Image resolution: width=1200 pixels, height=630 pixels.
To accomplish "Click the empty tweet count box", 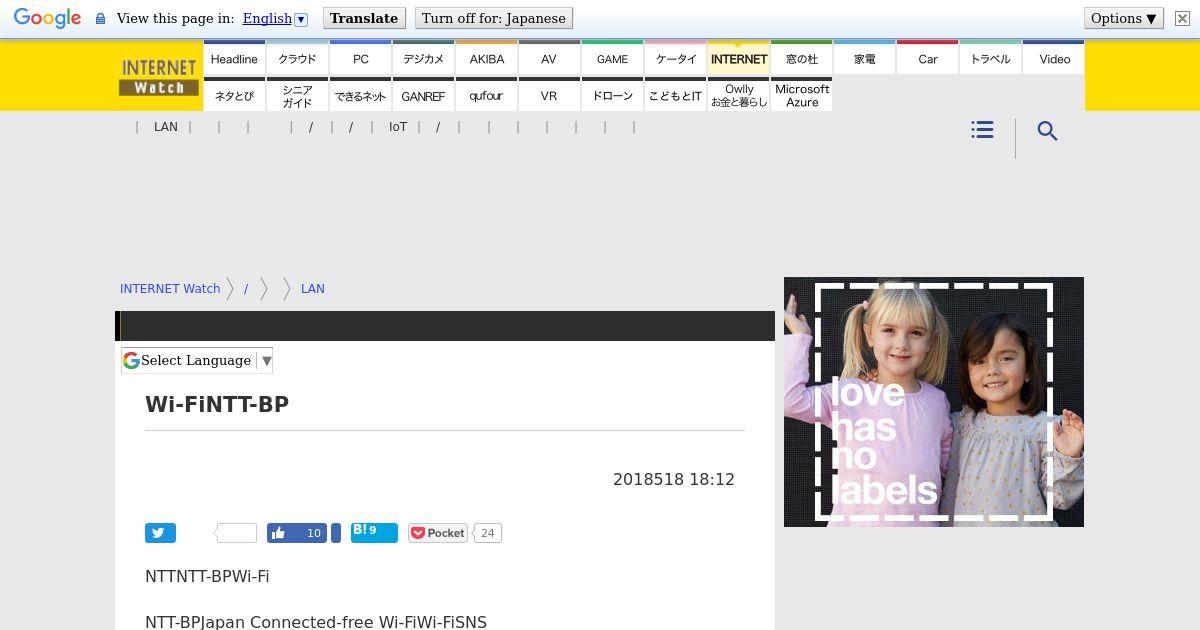I will (236, 533).
